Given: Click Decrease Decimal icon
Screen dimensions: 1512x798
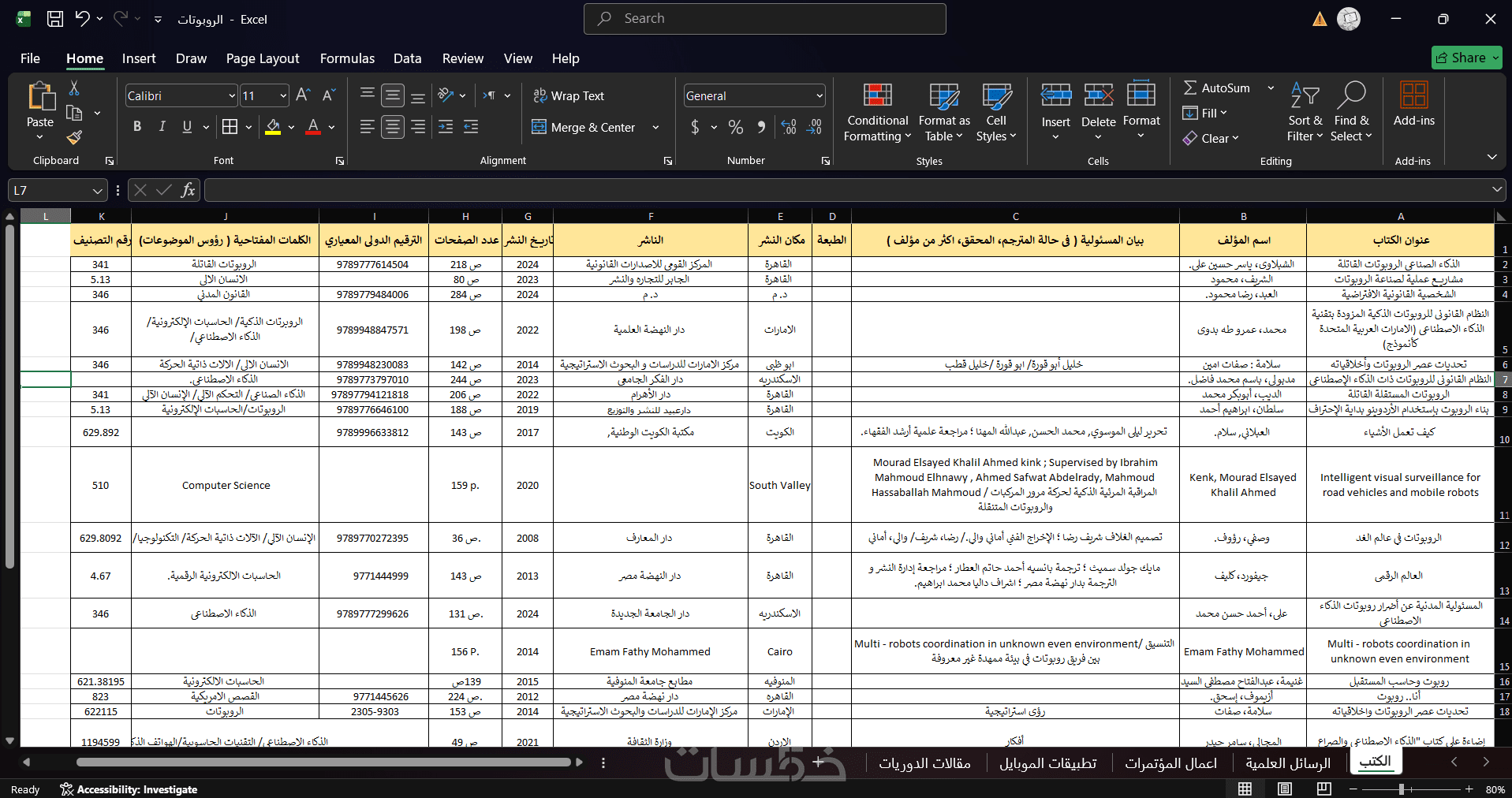Looking at the screenshot, I should coord(815,127).
